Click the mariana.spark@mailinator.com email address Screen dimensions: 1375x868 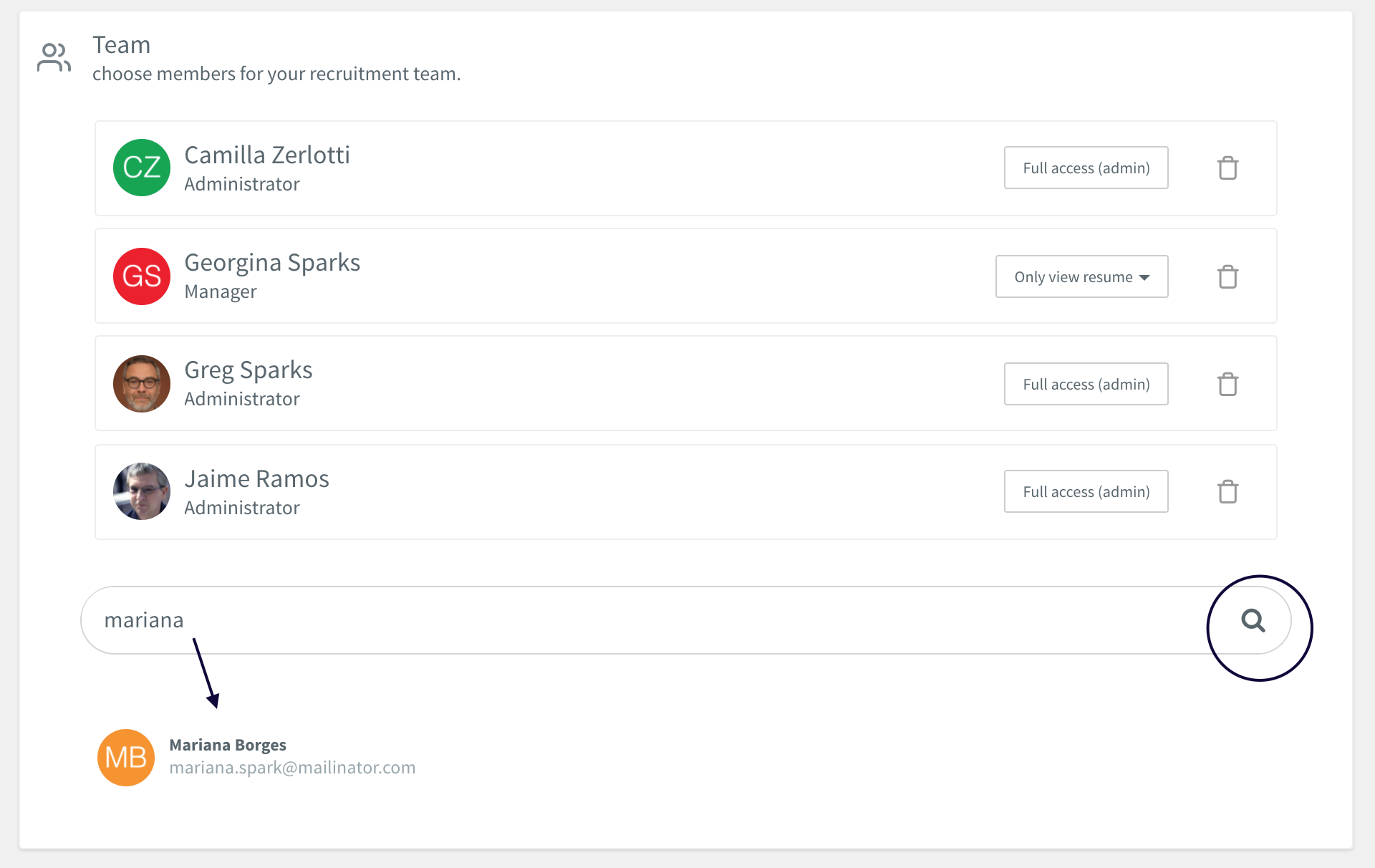click(x=292, y=768)
